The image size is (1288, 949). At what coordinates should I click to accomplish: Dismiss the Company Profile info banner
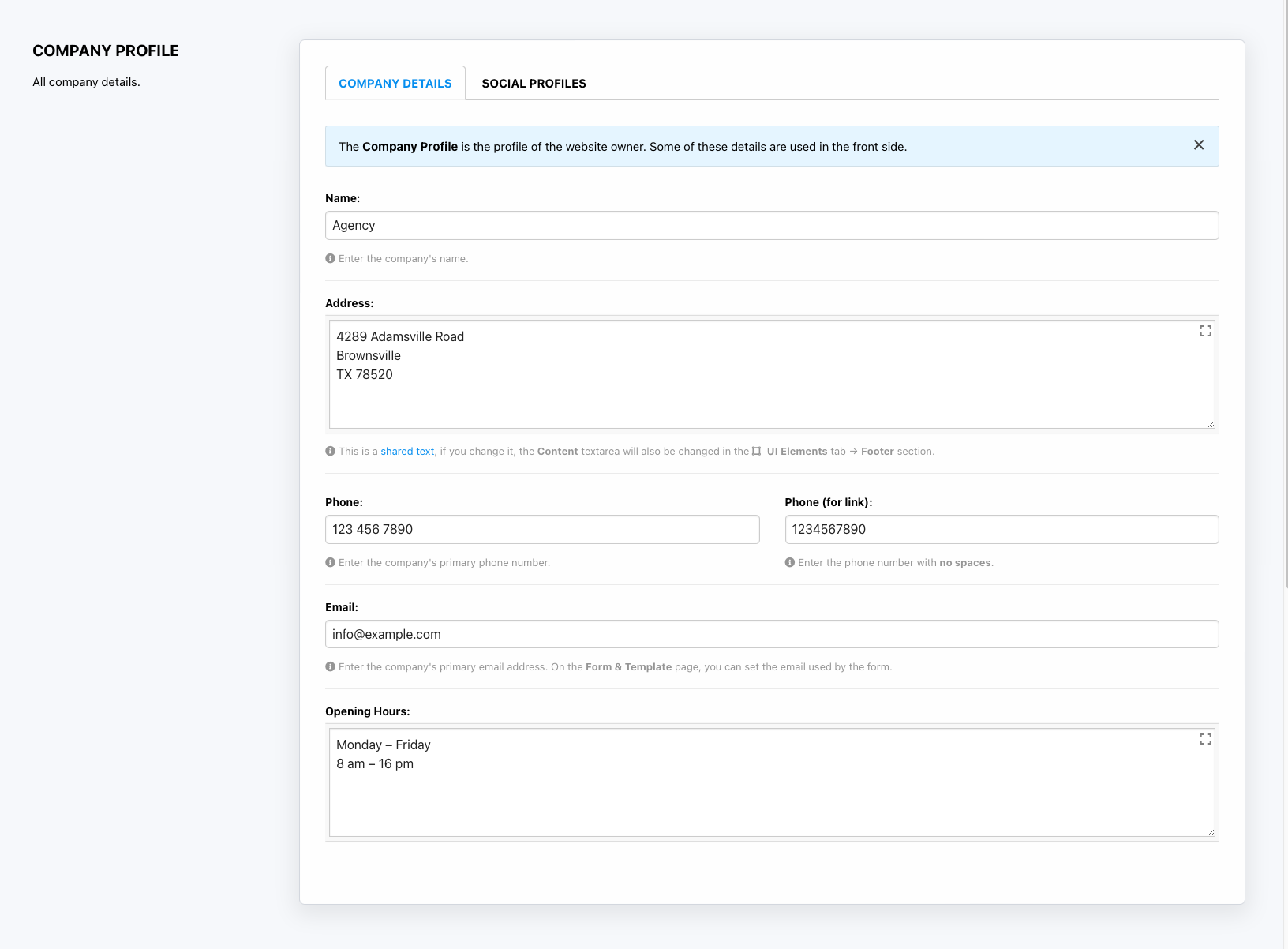[x=1198, y=145]
